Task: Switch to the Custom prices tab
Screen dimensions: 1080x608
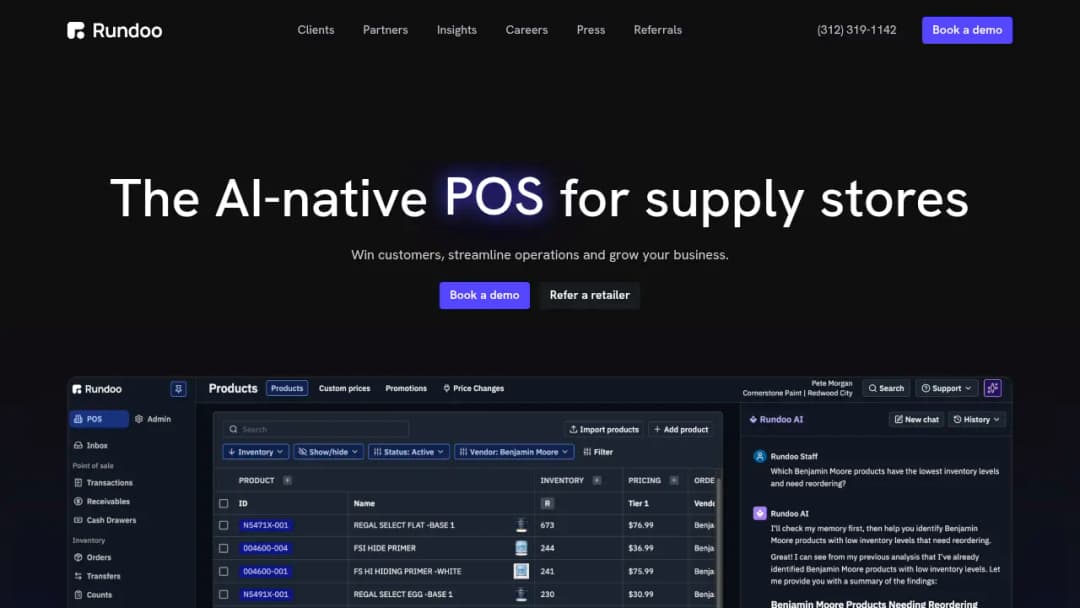Action: 344,388
